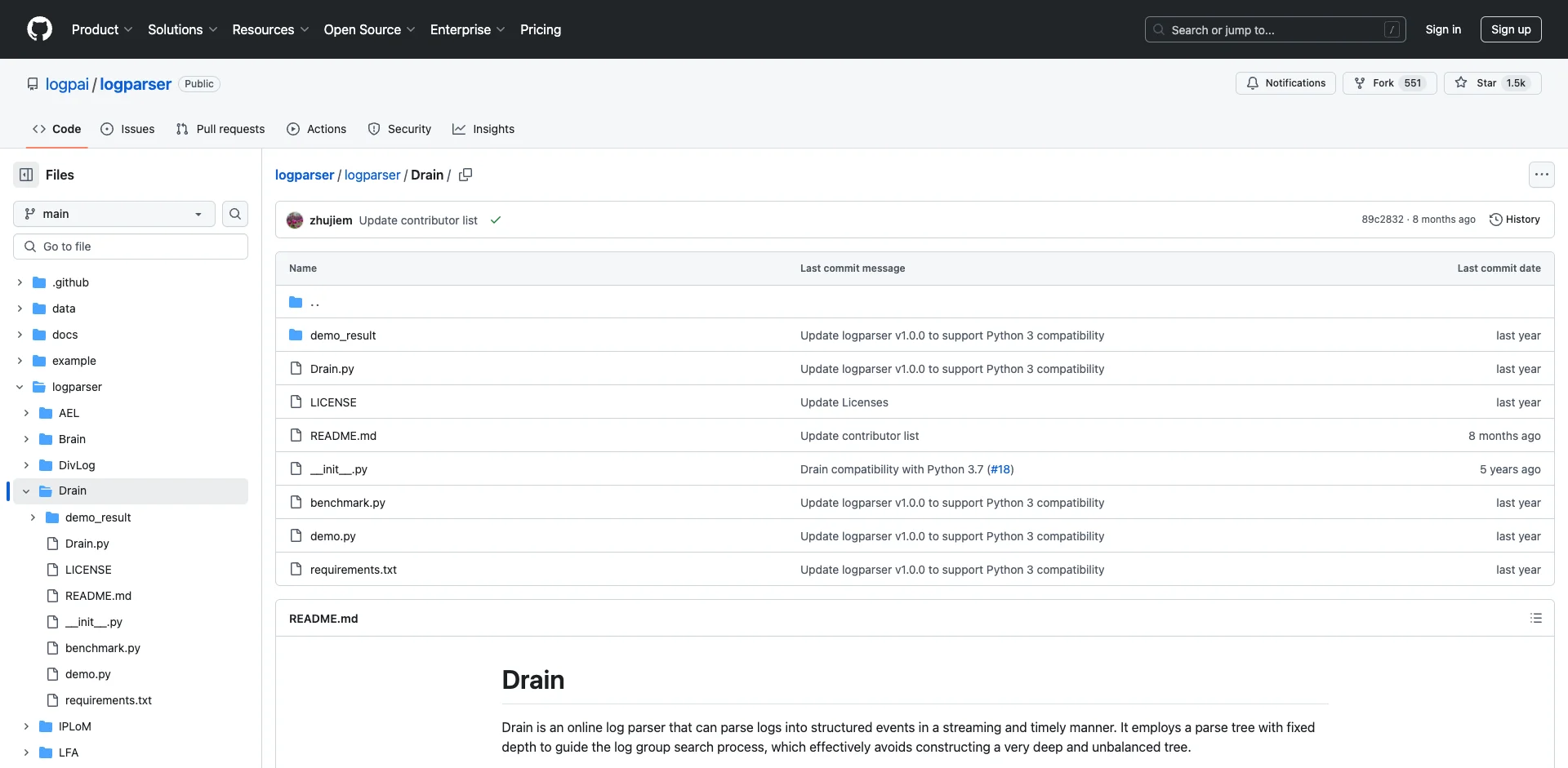
Task: Click the repository icon beside logpai
Action: click(33, 84)
